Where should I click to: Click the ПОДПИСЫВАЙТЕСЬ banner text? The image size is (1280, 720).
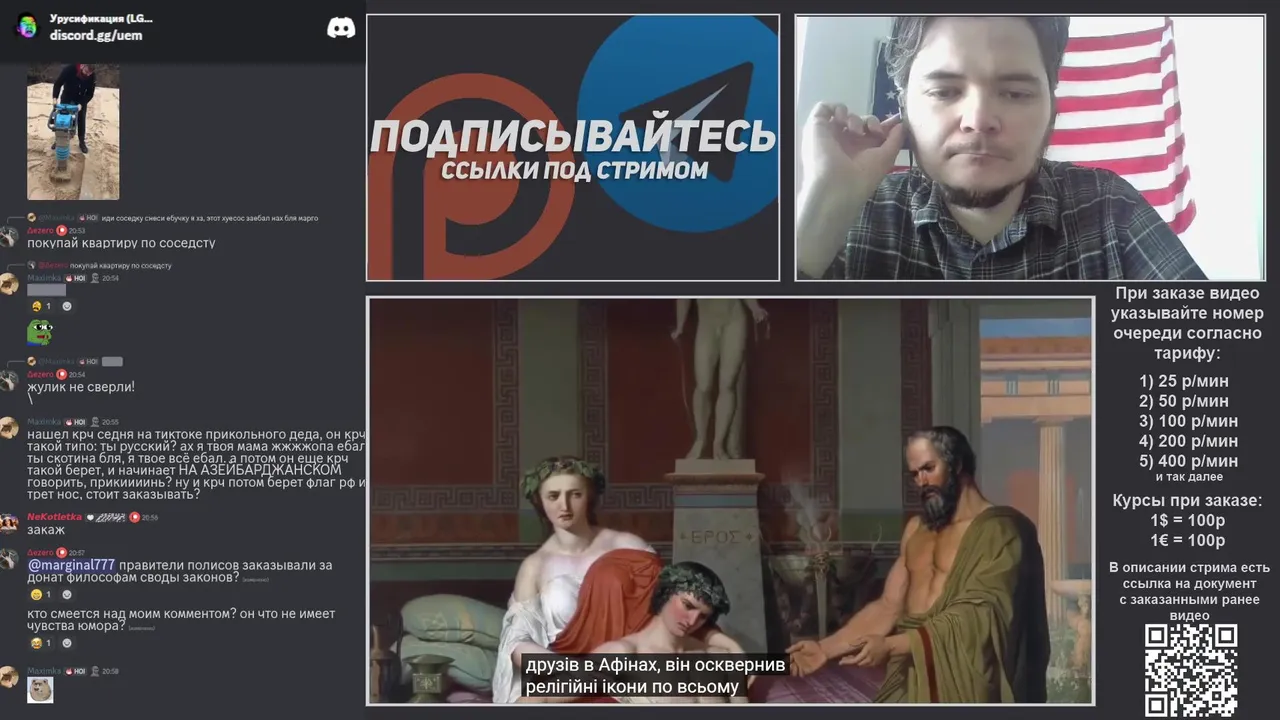(x=573, y=137)
